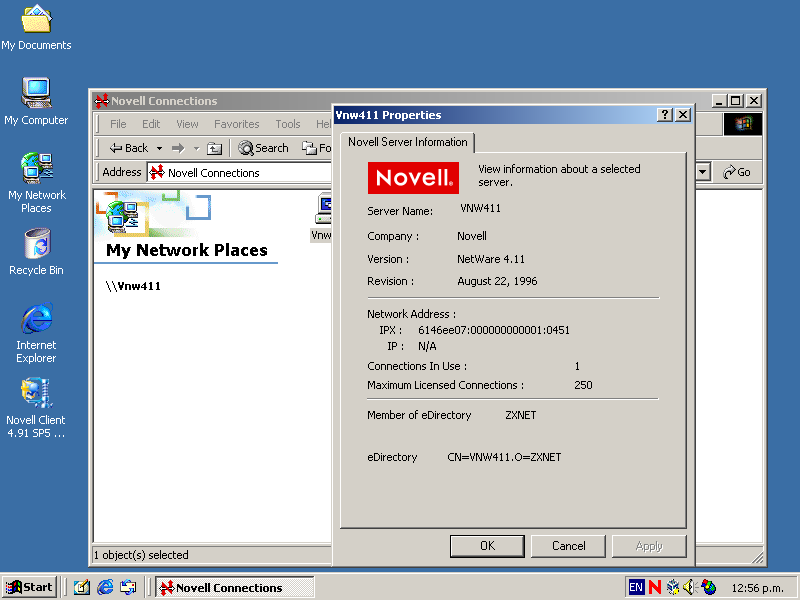Click the IP value N/A

[x=427, y=346]
